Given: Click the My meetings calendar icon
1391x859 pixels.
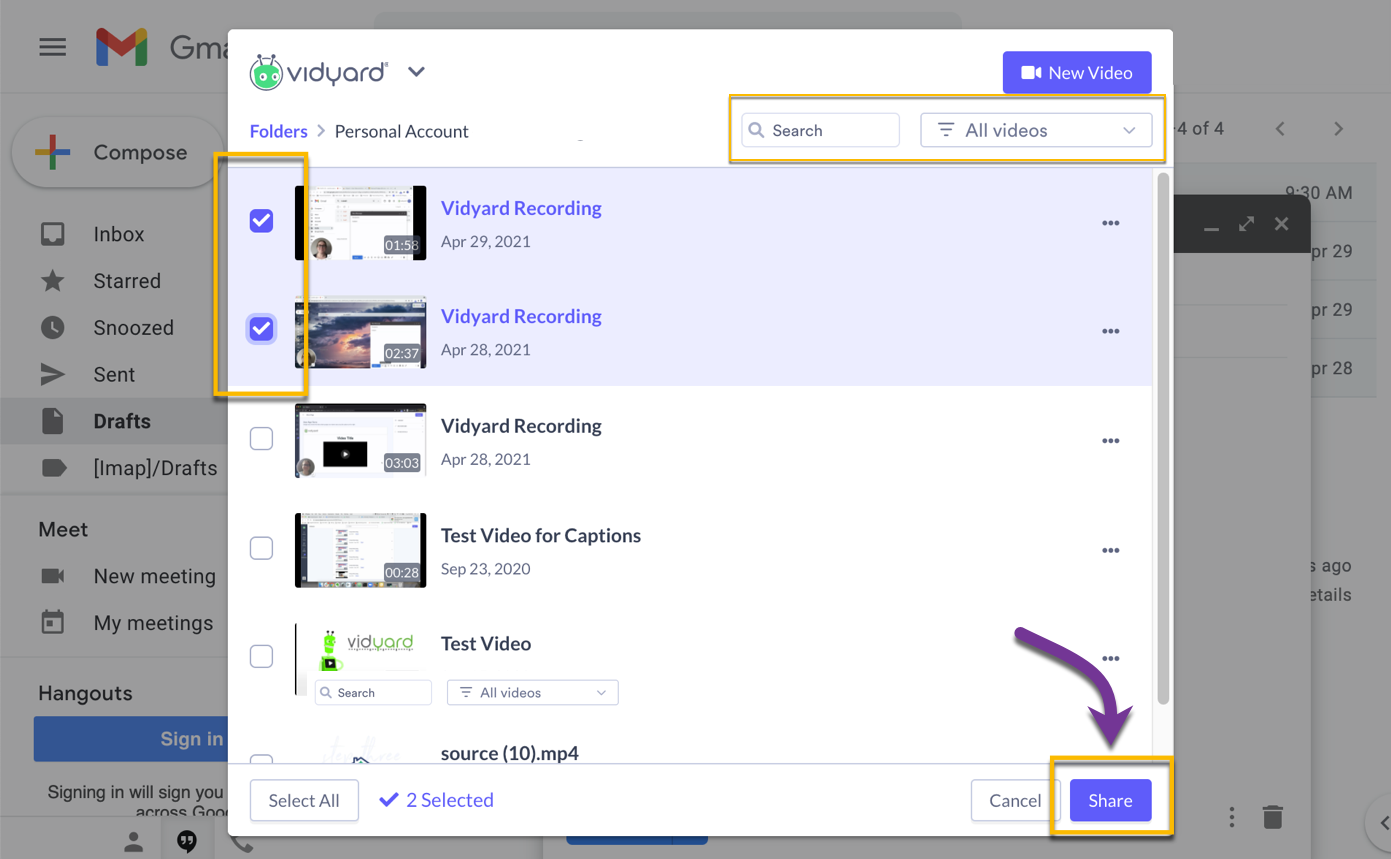Looking at the screenshot, I should point(52,622).
